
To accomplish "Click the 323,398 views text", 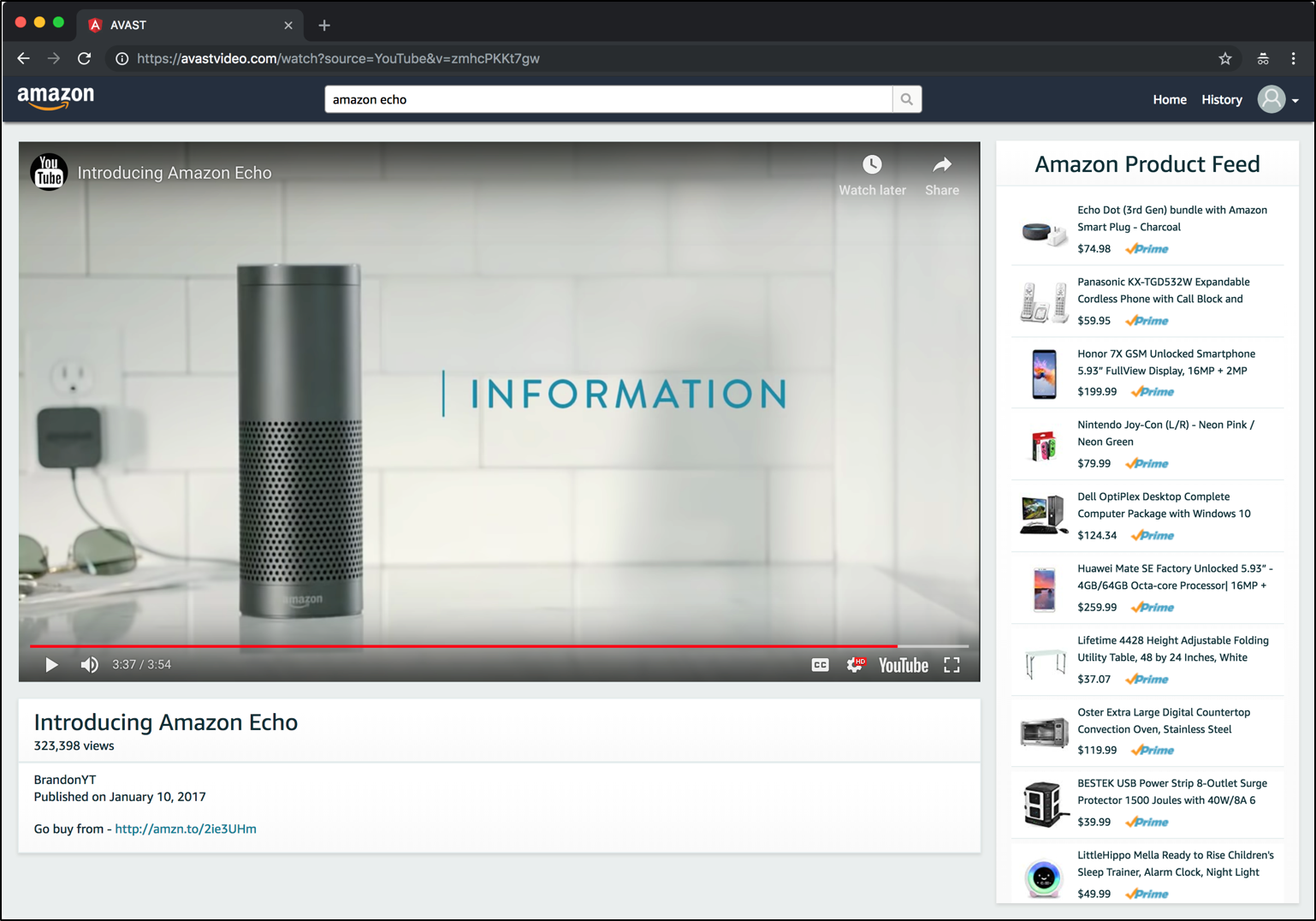I will coord(74,746).
